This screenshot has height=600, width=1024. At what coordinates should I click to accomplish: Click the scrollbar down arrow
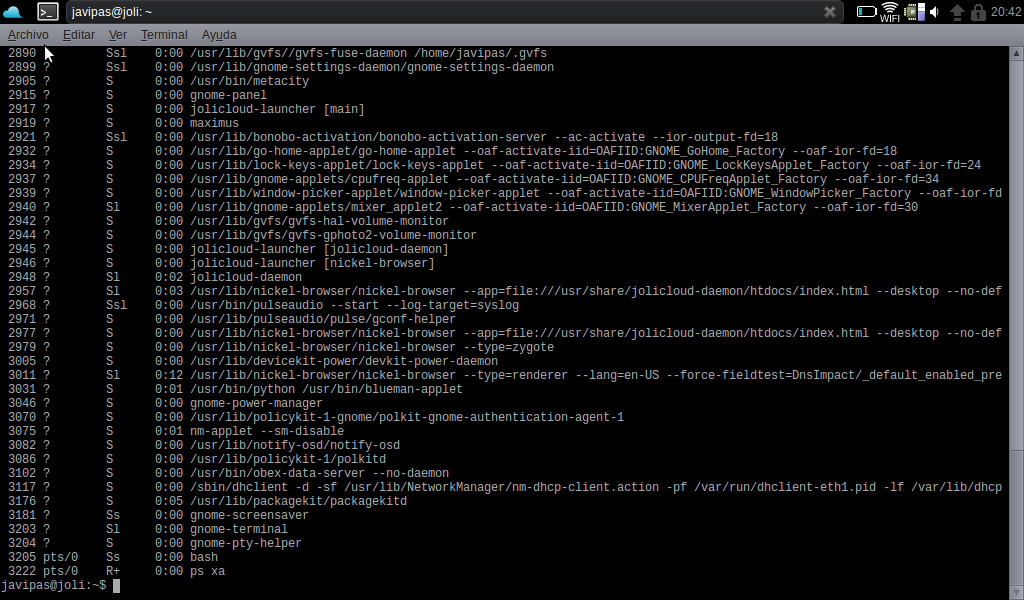(x=1016, y=592)
